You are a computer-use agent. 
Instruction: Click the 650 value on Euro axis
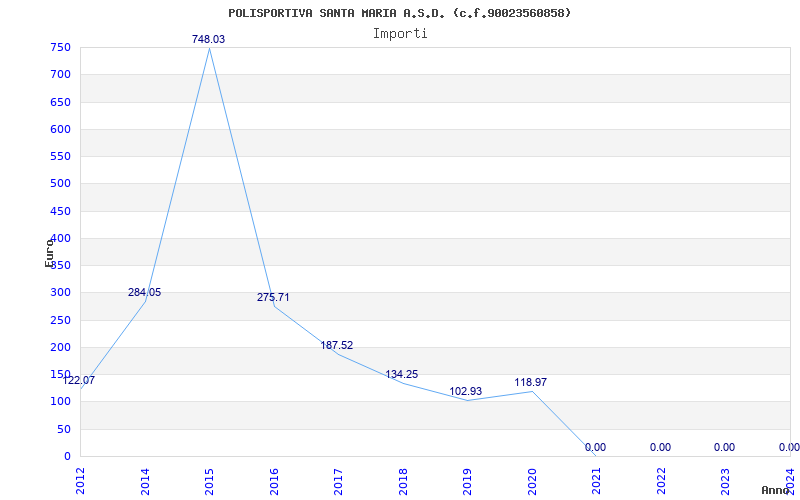[60, 102]
